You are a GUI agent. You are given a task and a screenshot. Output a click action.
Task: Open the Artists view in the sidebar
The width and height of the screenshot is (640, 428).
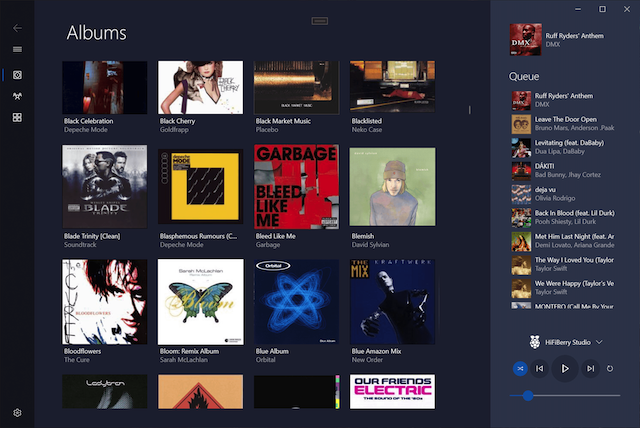coord(17,97)
